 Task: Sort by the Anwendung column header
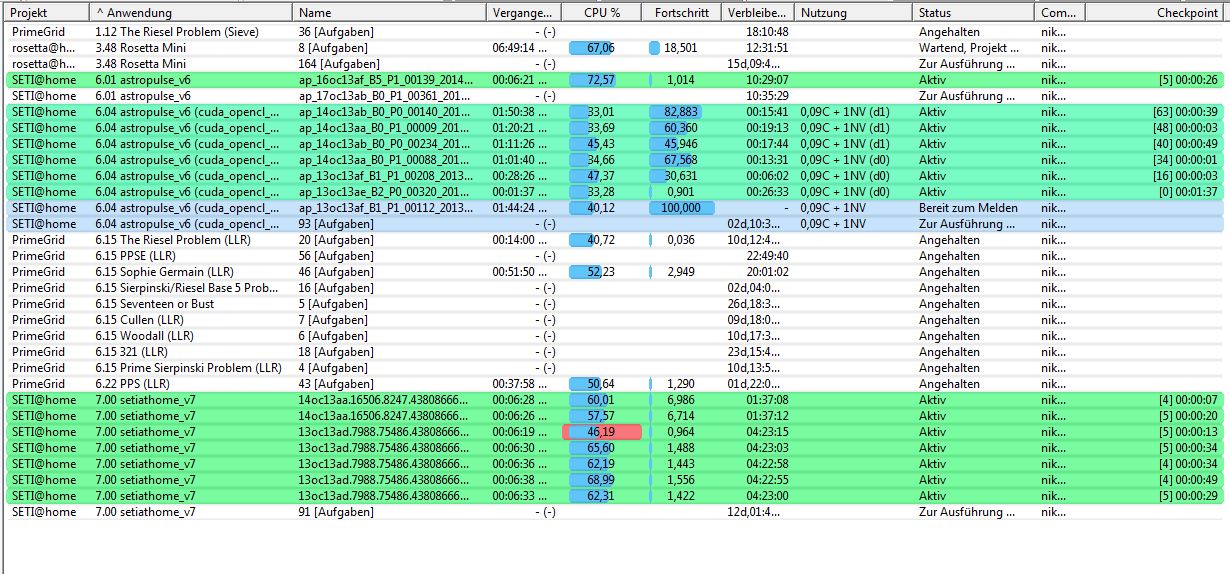pyautogui.click(x=190, y=13)
